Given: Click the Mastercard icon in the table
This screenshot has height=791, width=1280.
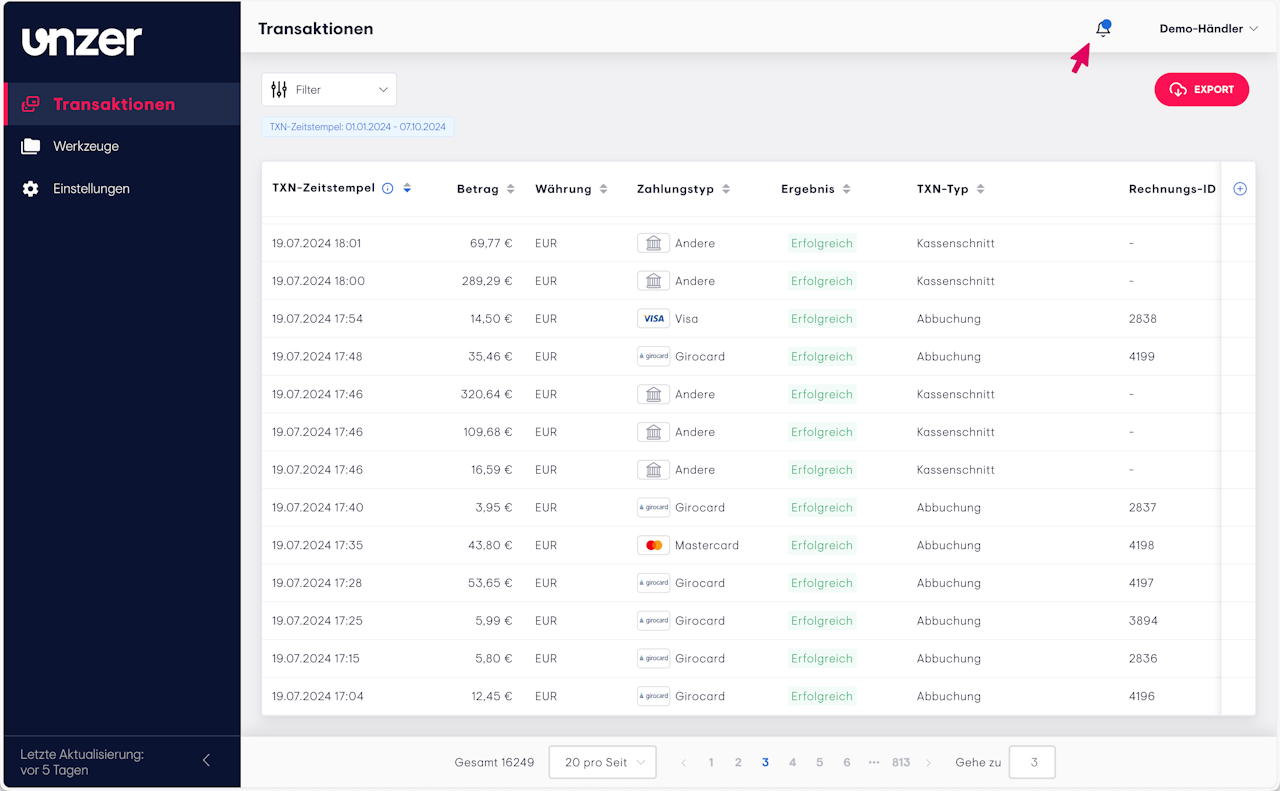Looking at the screenshot, I should (x=653, y=546).
